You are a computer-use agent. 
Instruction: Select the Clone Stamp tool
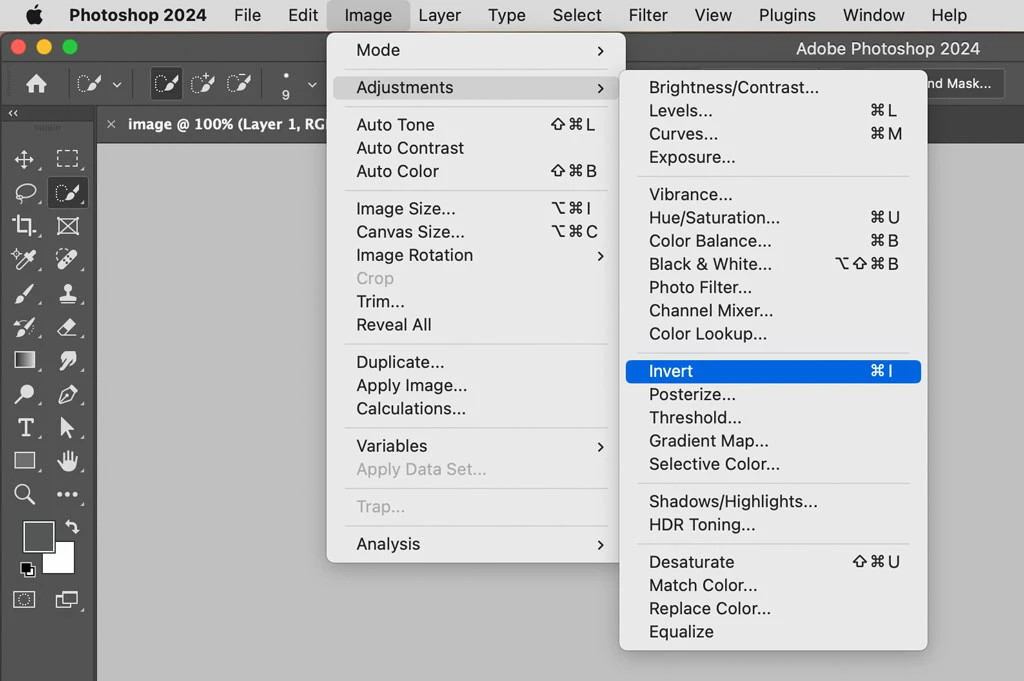coord(67,294)
